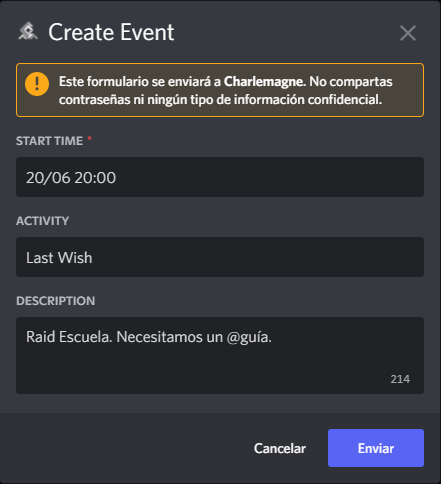
Task: Place cursor after @guía in the description
Action: [271, 337]
